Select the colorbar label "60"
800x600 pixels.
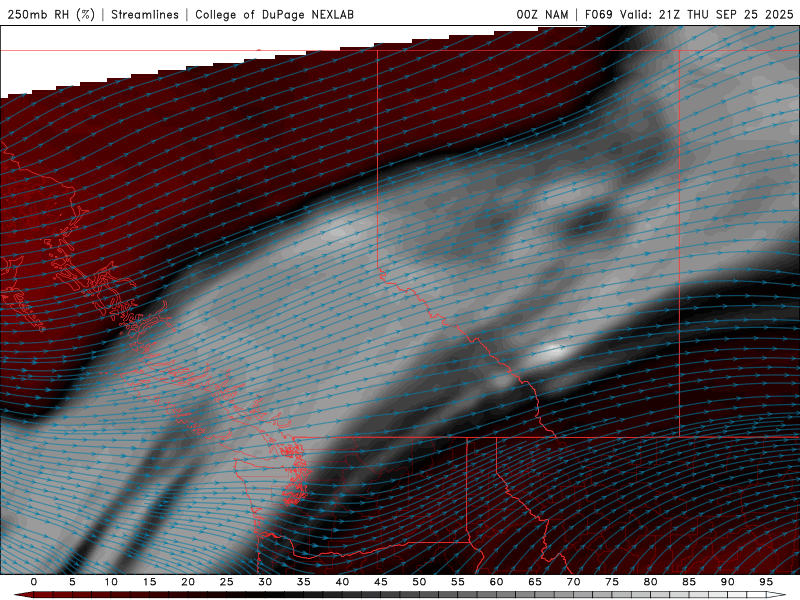(x=496, y=582)
